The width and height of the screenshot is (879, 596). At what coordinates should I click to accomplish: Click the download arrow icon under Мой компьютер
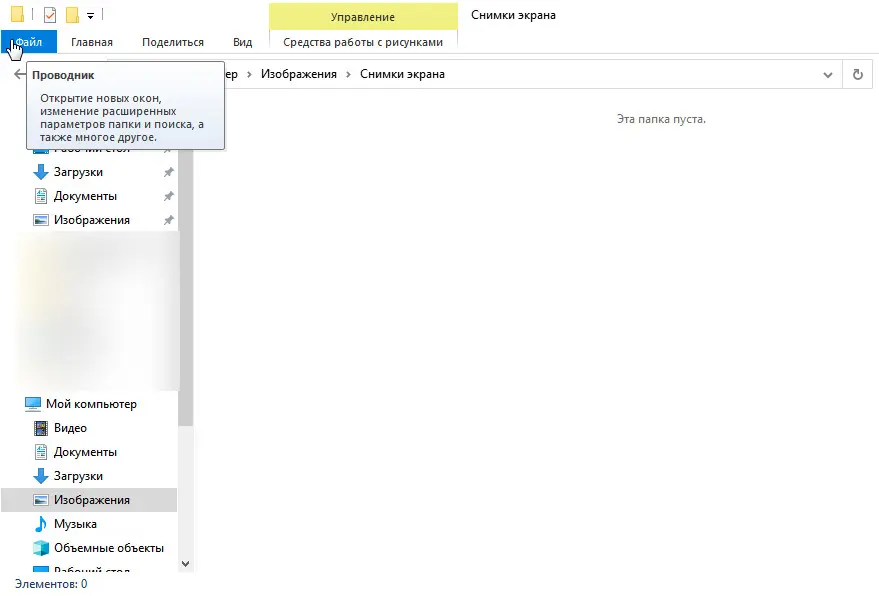click(41, 476)
